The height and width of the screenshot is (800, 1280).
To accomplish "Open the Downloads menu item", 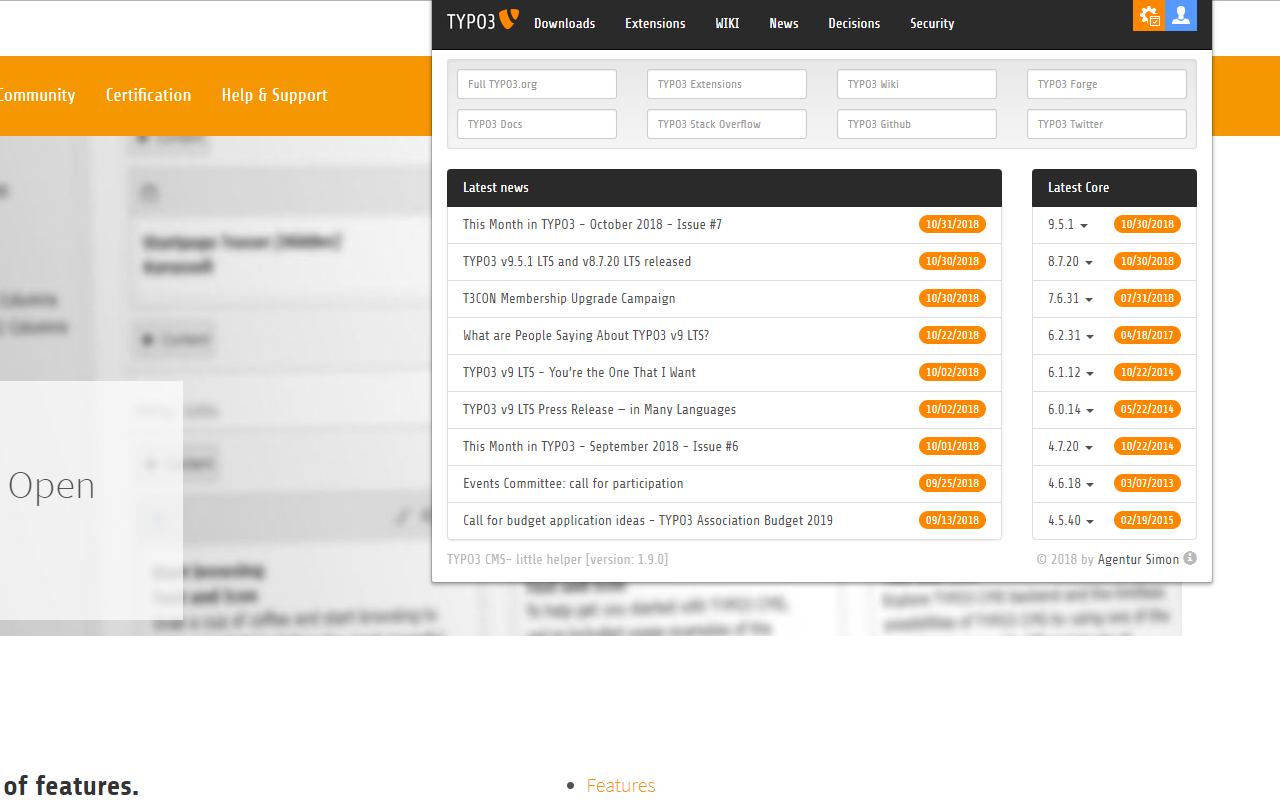I will tap(564, 23).
